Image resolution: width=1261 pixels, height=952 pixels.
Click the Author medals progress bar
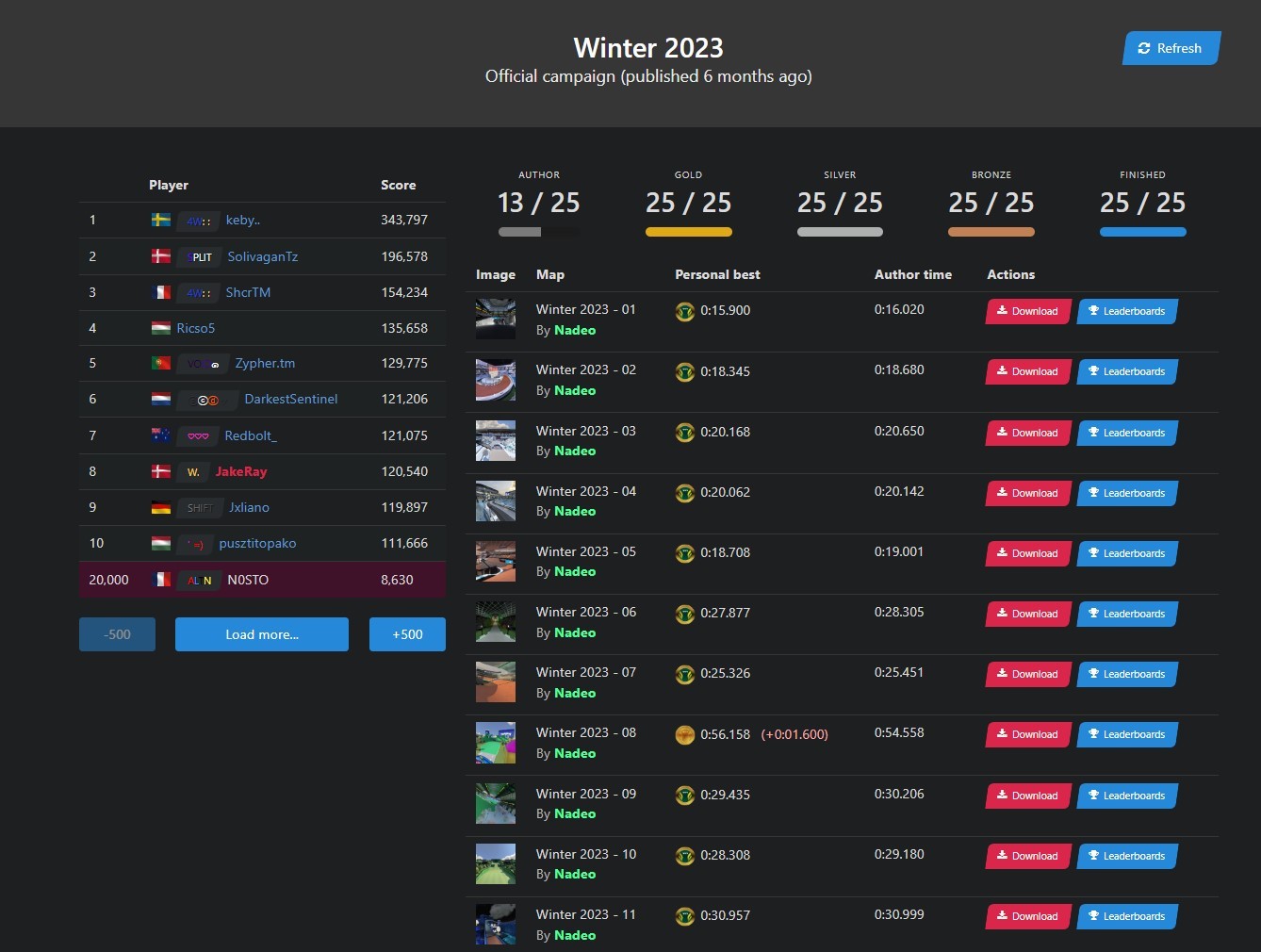(x=538, y=232)
